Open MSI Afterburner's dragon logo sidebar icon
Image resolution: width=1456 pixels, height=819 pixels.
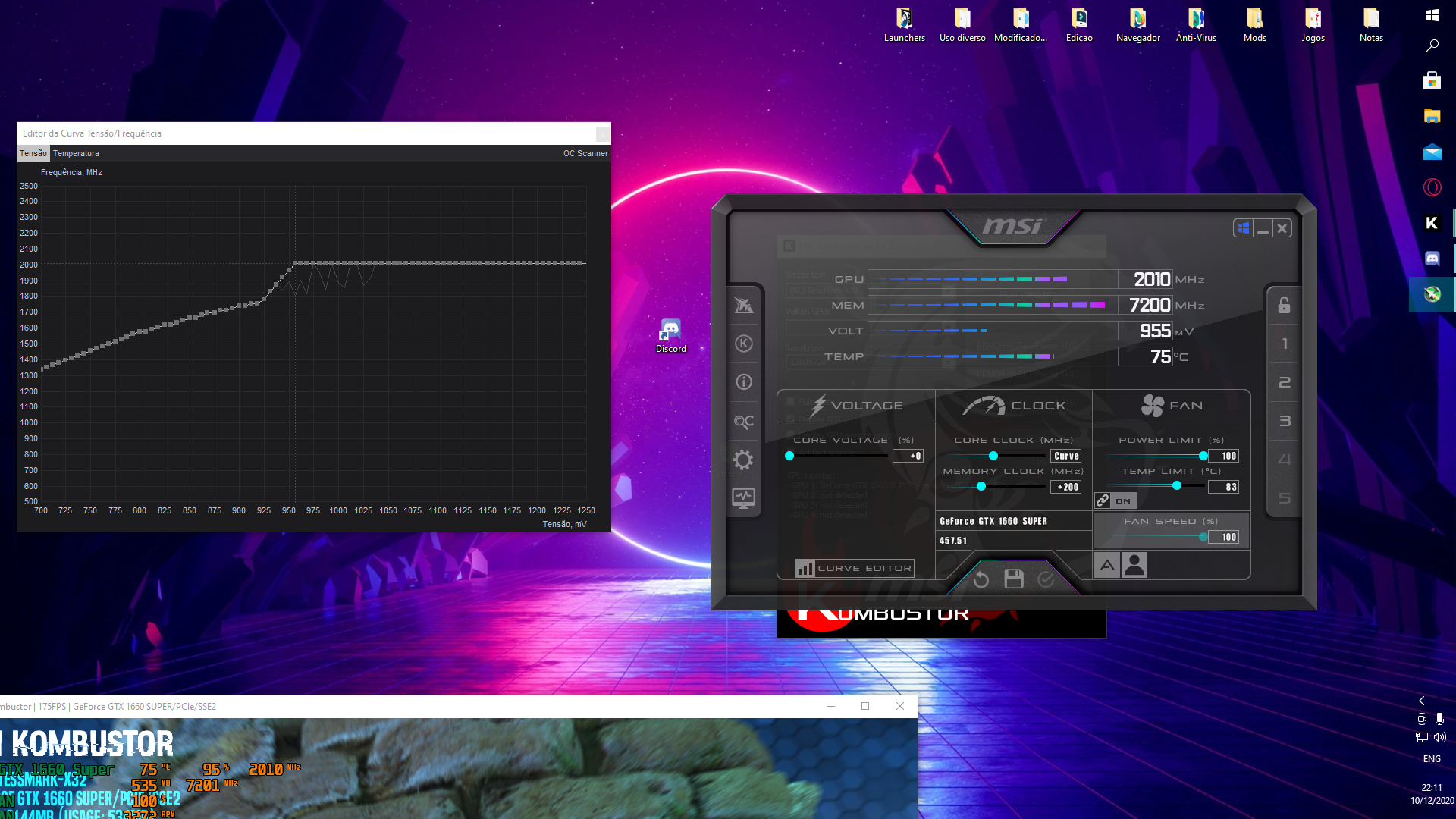click(x=744, y=306)
